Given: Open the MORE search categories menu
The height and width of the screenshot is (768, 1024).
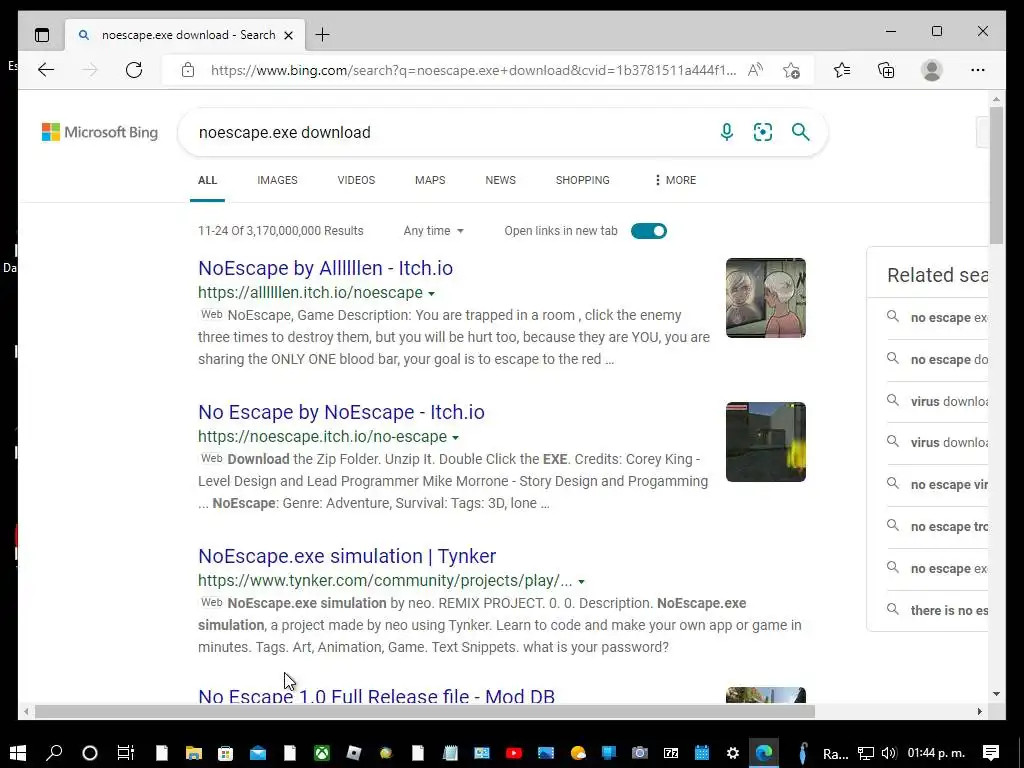Looking at the screenshot, I should click(x=675, y=180).
